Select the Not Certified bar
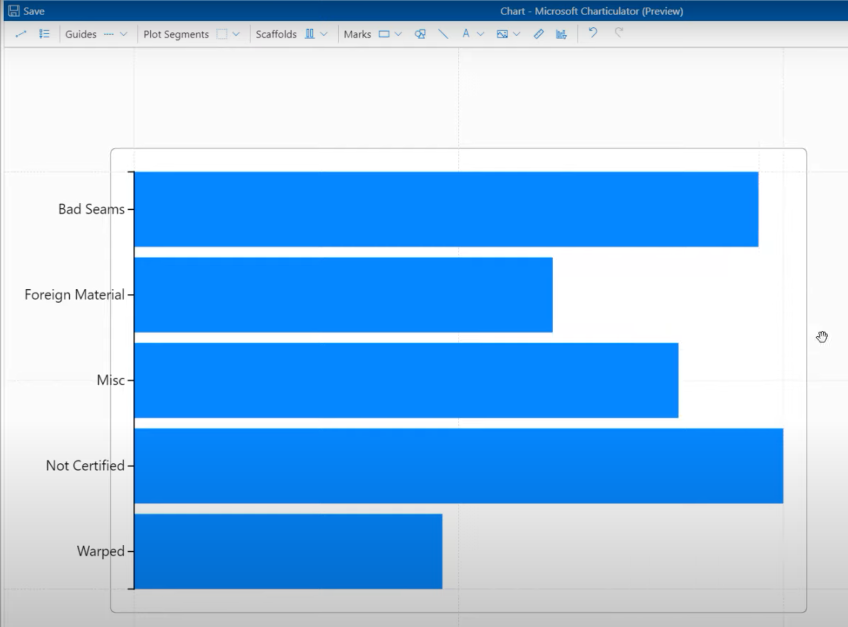 [x=459, y=466]
